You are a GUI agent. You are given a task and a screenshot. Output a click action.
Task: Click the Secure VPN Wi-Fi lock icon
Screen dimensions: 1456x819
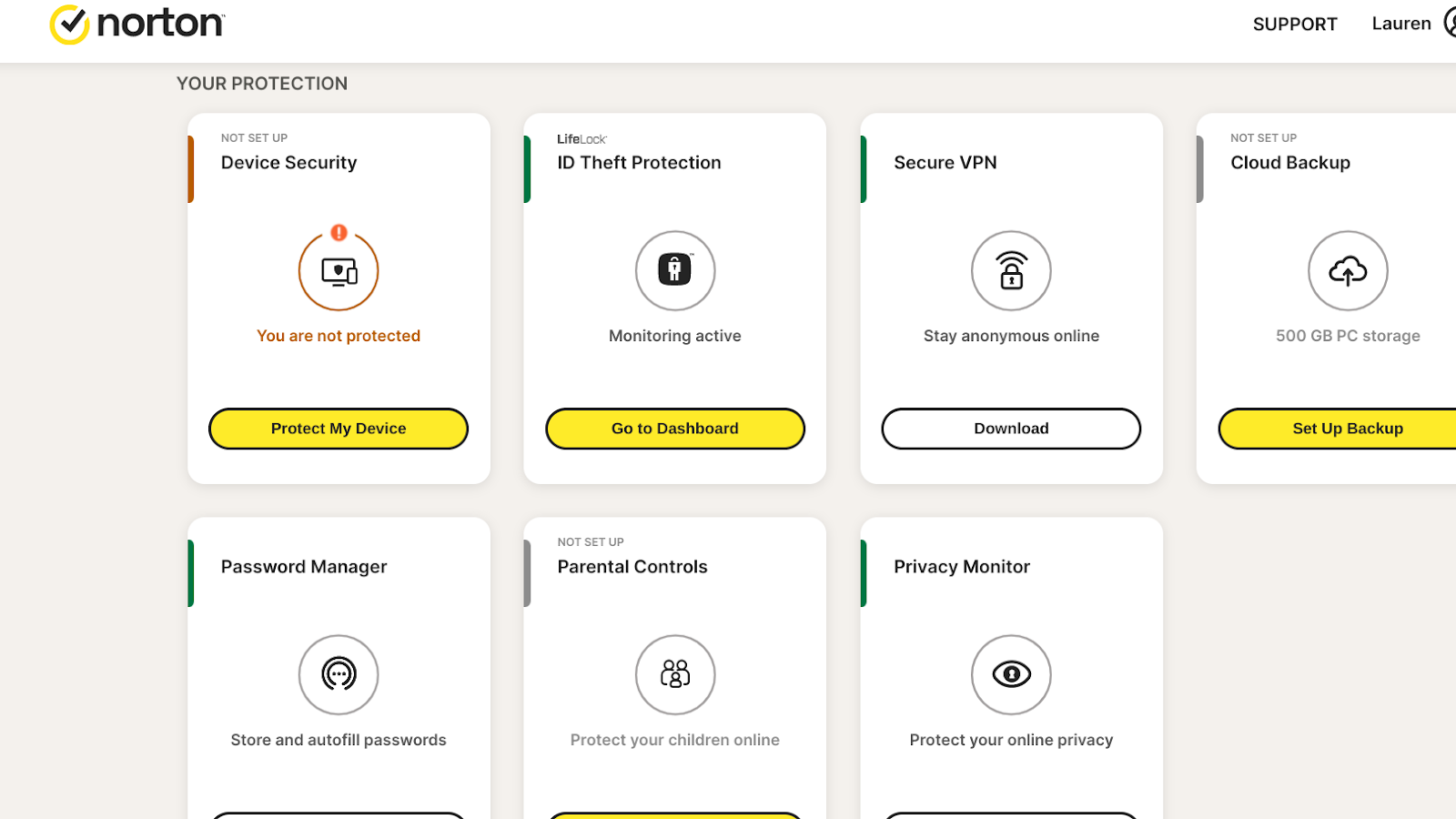click(x=1011, y=270)
